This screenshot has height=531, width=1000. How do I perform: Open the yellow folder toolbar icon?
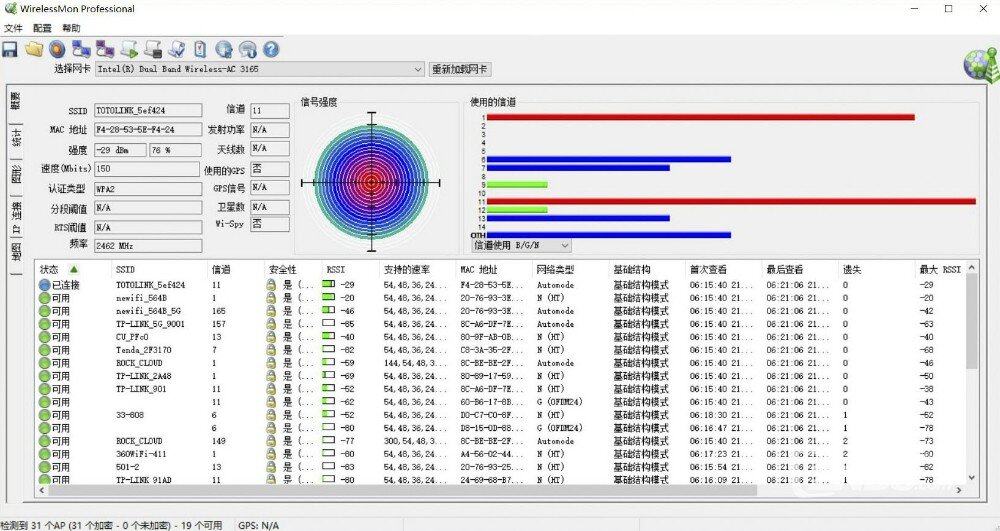tap(34, 49)
